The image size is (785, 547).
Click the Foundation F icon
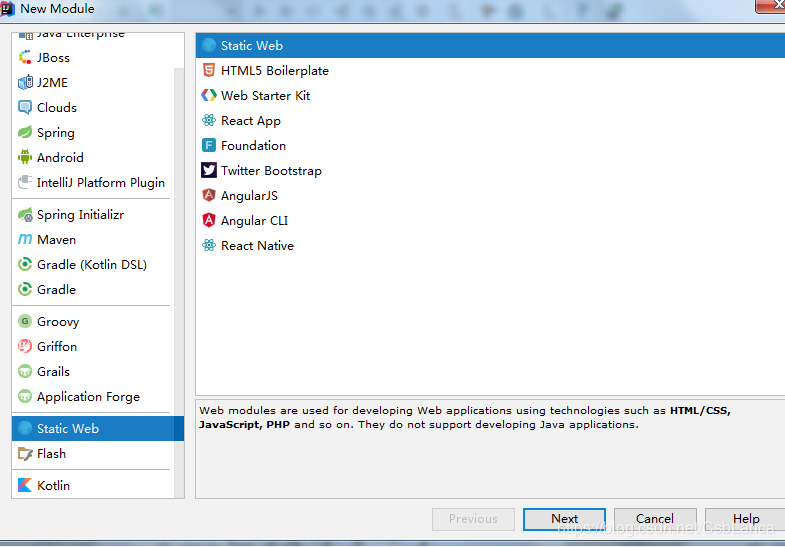[209, 145]
